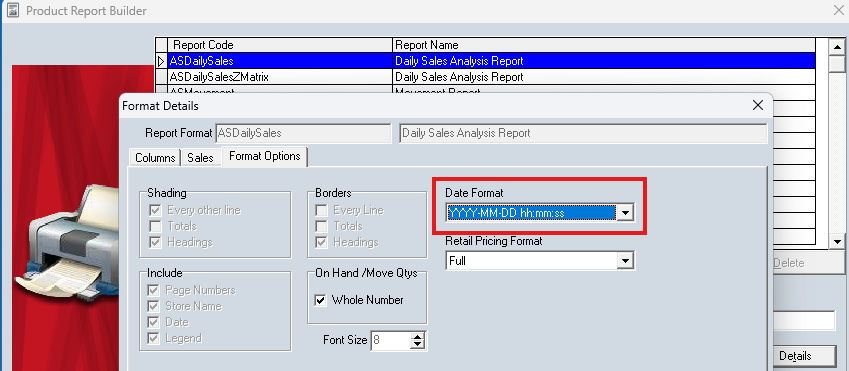Image resolution: width=849 pixels, height=371 pixels.
Task: Click the report list scrollbar down arrow
Action: (837, 242)
